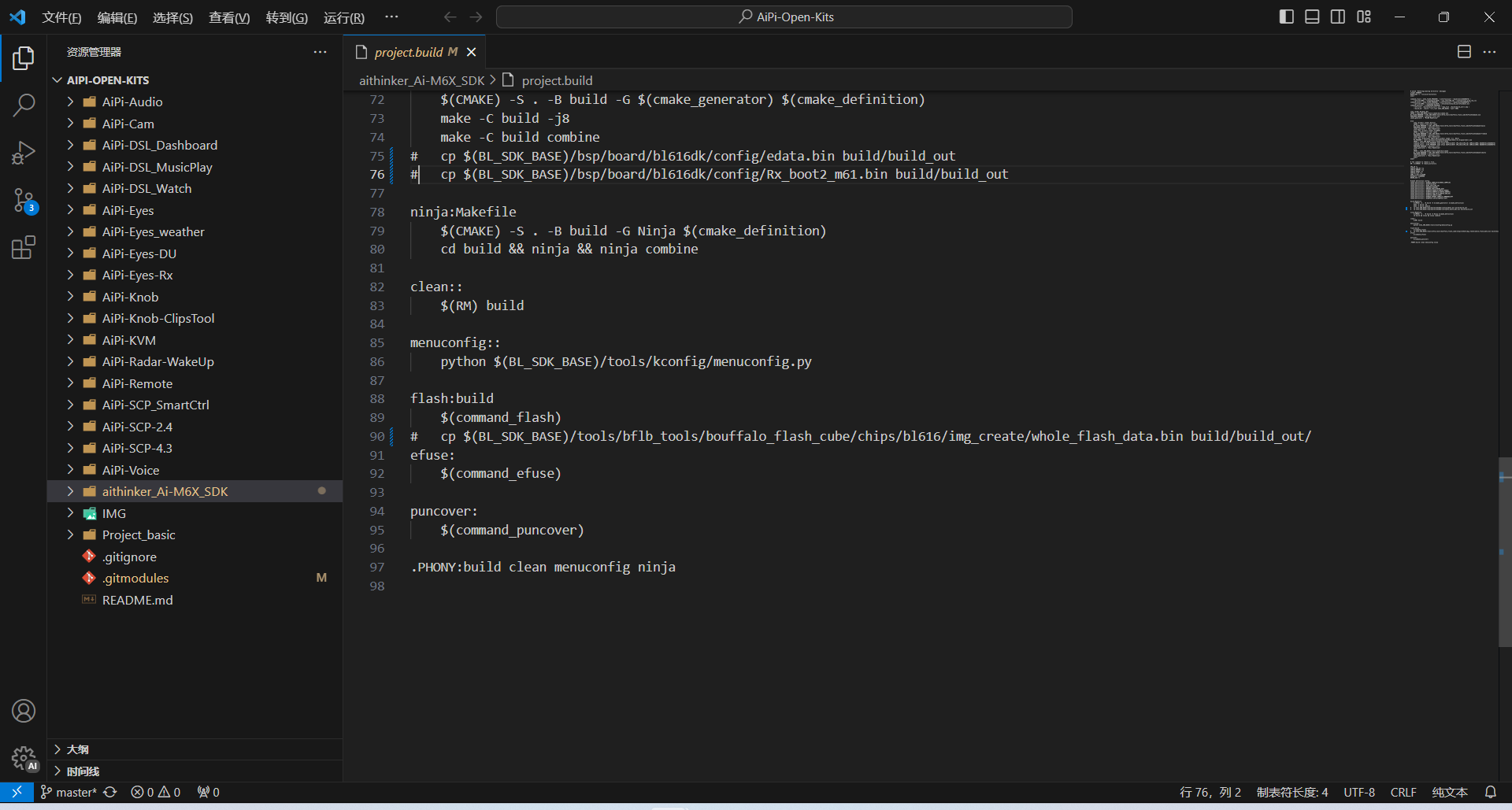Open the 转到(G) menu
1512x810 pixels.
[287, 17]
